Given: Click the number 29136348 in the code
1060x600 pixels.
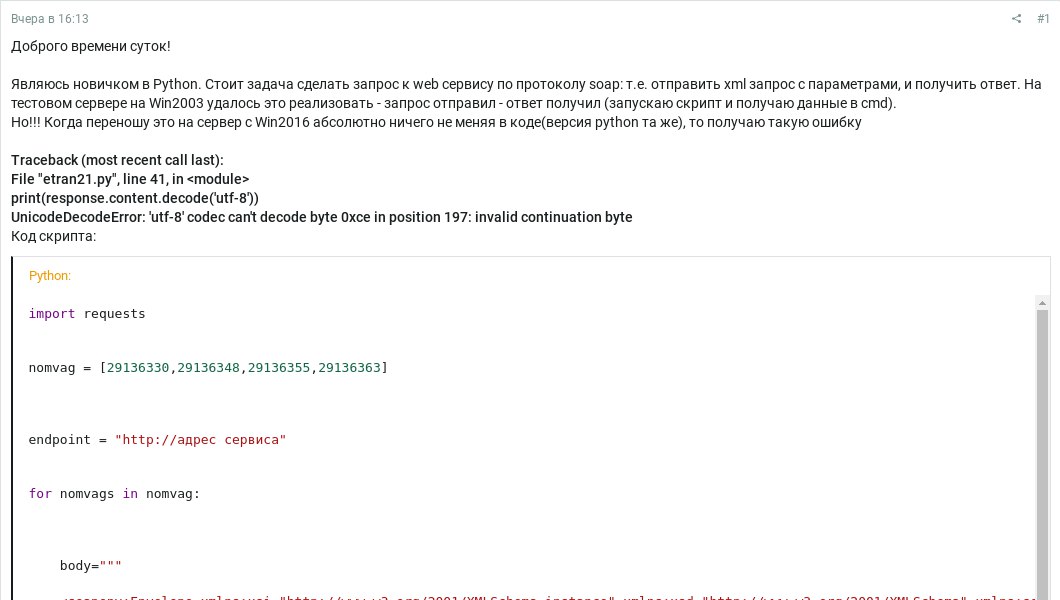Looking at the screenshot, I should point(208,368).
